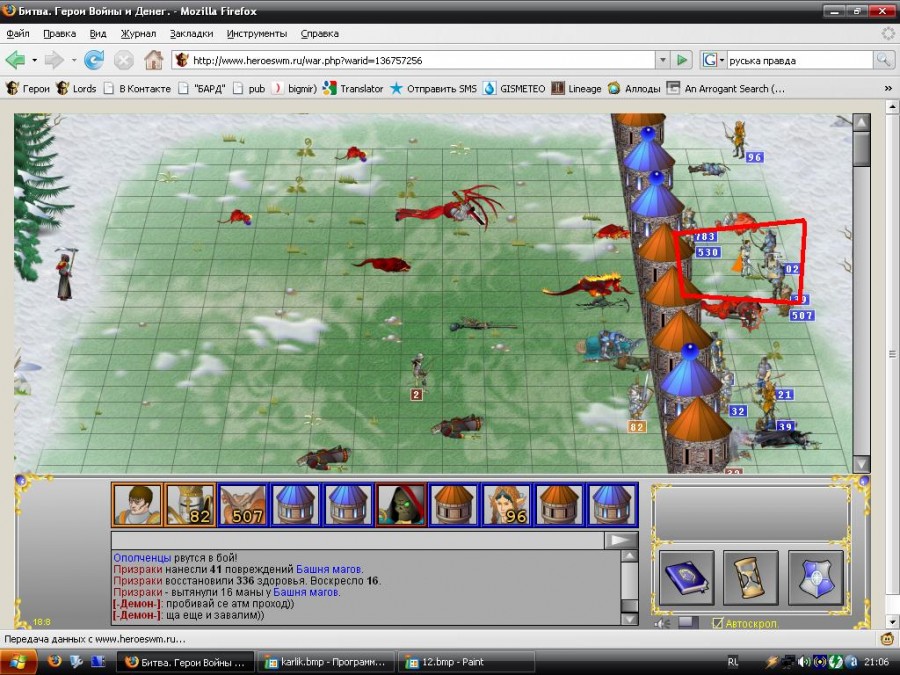The image size is (900, 675).
Task: Select the elf archer portrait numbered 96
Action: click(506, 505)
